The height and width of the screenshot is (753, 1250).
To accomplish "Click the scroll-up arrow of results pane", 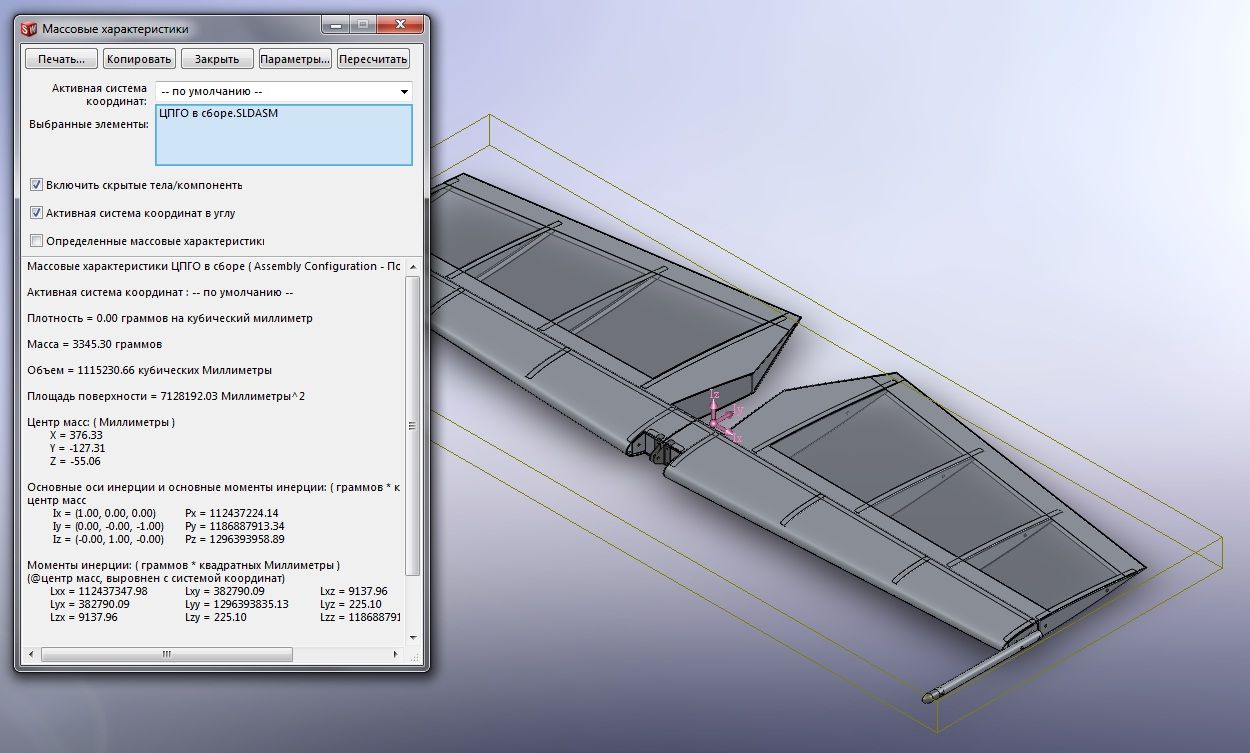I will click(412, 265).
